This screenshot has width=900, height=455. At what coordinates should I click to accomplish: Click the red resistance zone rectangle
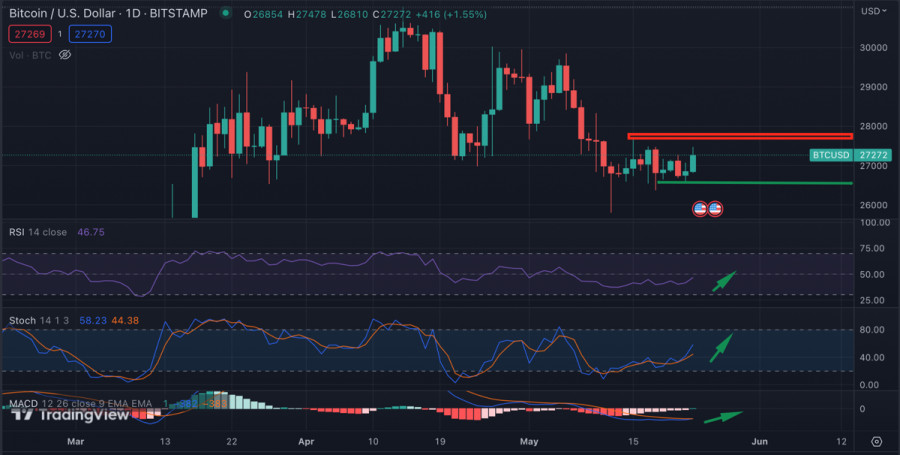pos(739,135)
